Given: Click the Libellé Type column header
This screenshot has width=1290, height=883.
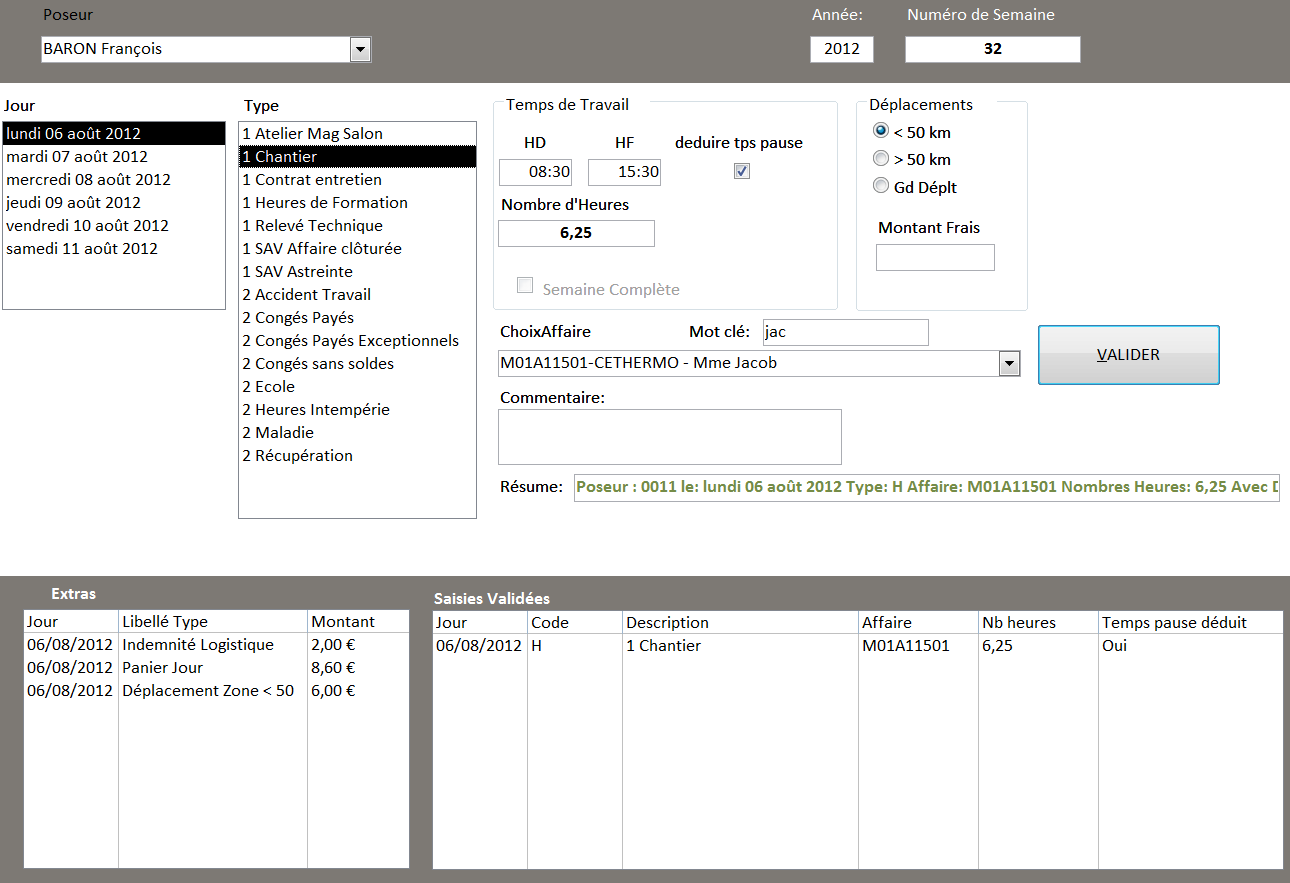Looking at the screenshot, I should click(213, 622).
